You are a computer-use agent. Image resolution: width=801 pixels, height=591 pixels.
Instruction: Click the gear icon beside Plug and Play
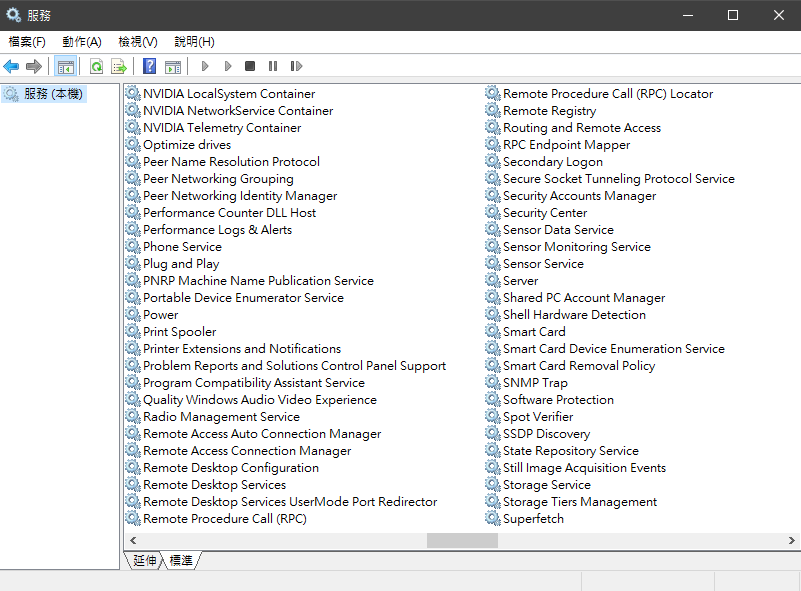[133, 264]
